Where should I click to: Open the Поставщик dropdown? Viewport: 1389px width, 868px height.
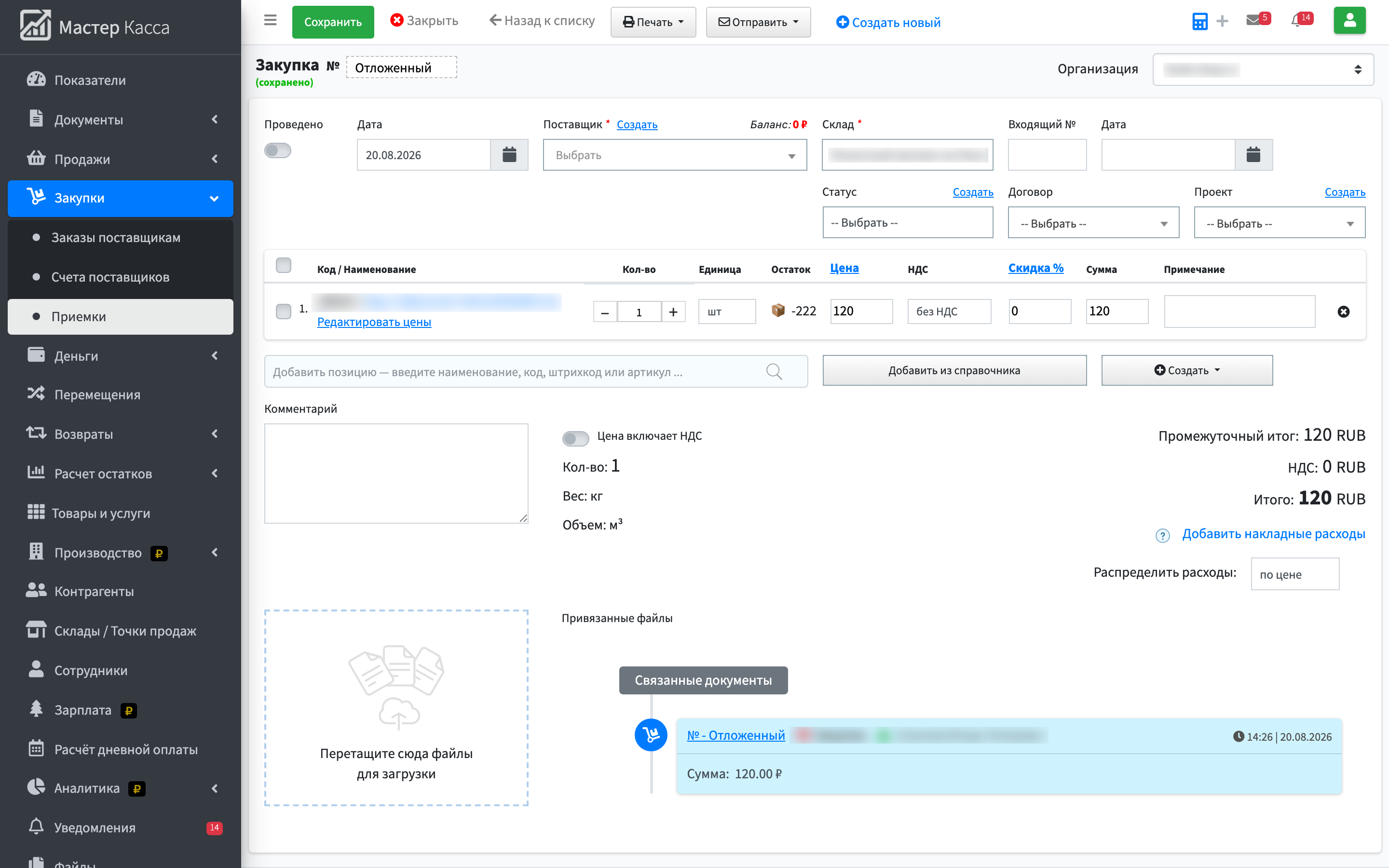pos(675,155)
